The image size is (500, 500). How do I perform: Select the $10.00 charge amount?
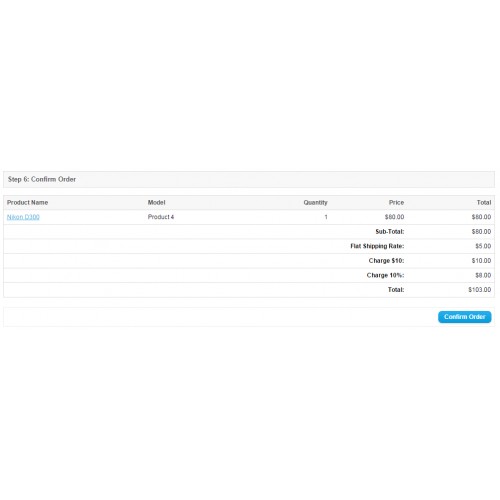(x=481, y=261)
